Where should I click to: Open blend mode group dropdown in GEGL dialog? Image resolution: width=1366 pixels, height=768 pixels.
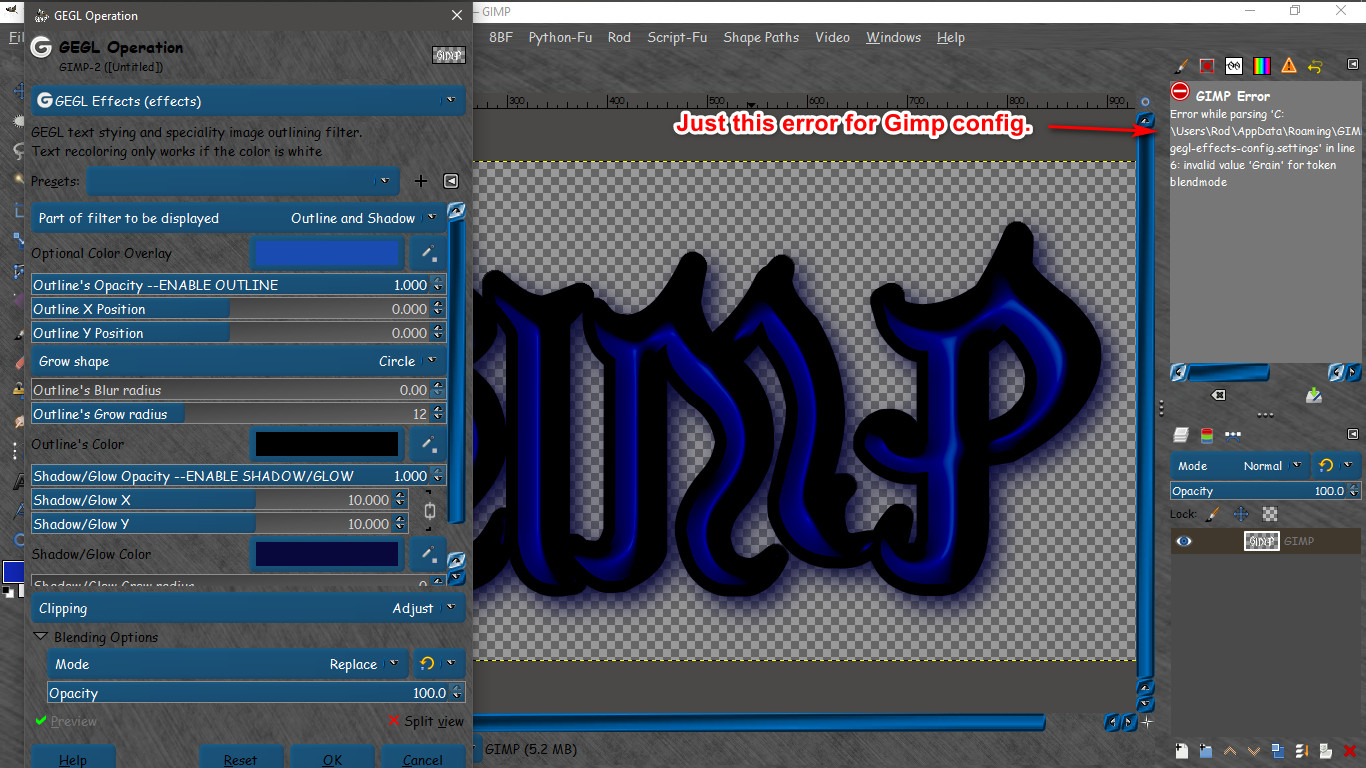pyautogui.click(x=439, y=664)
